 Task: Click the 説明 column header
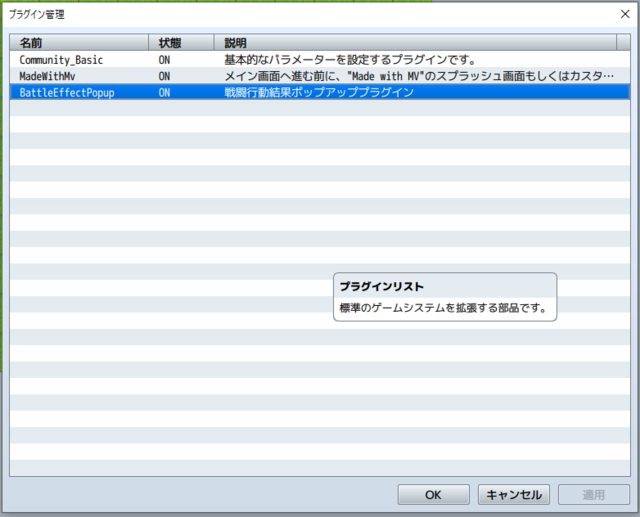[x=415, y=42]
